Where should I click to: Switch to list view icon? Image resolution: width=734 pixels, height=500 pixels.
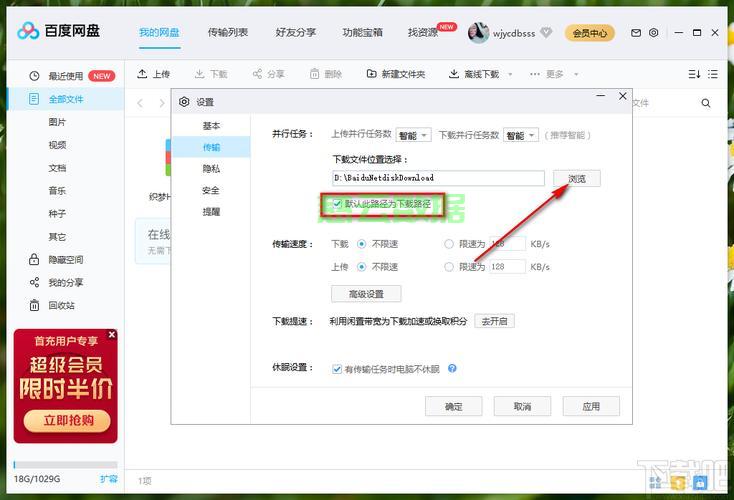[x=713, y=74]
